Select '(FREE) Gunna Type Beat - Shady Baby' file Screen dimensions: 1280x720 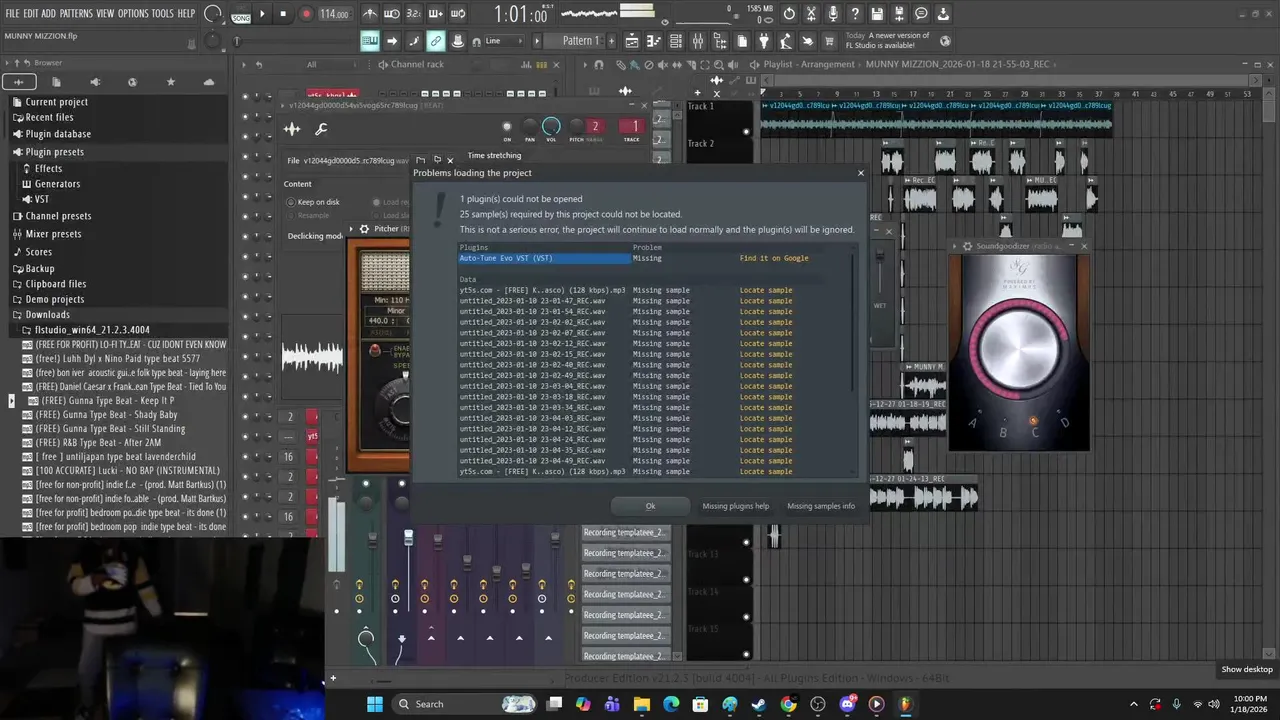pyautogui.click(x=106, y=414)
